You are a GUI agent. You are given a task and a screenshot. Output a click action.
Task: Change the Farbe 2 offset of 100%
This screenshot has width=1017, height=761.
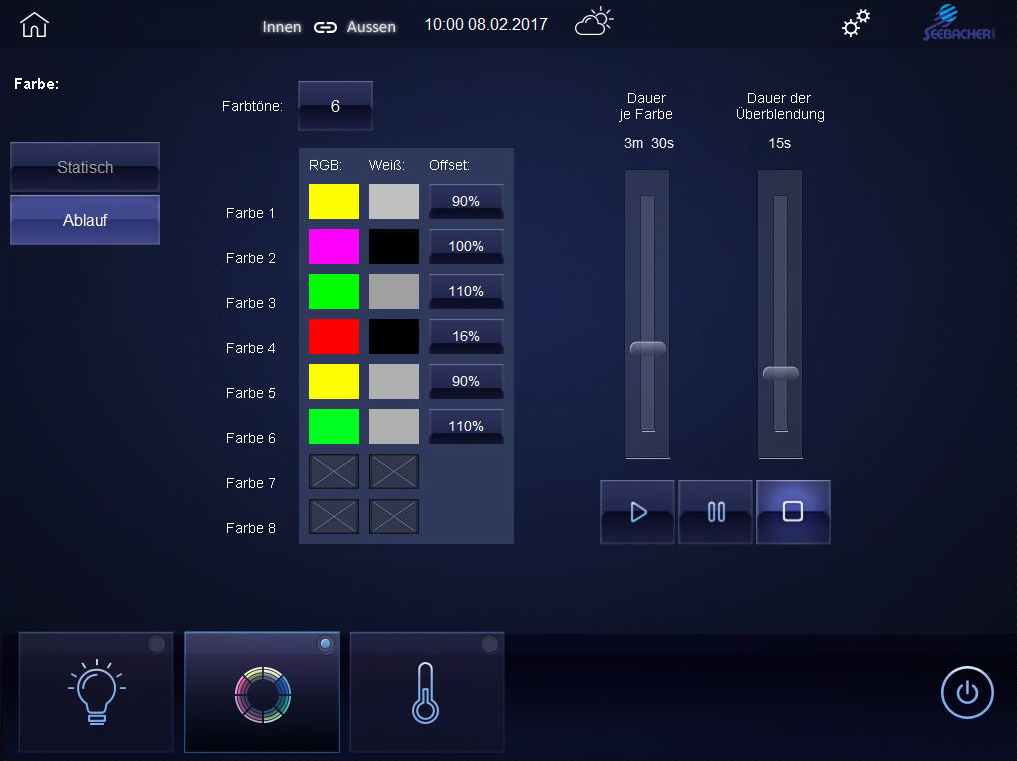click(x=466, y=247)
